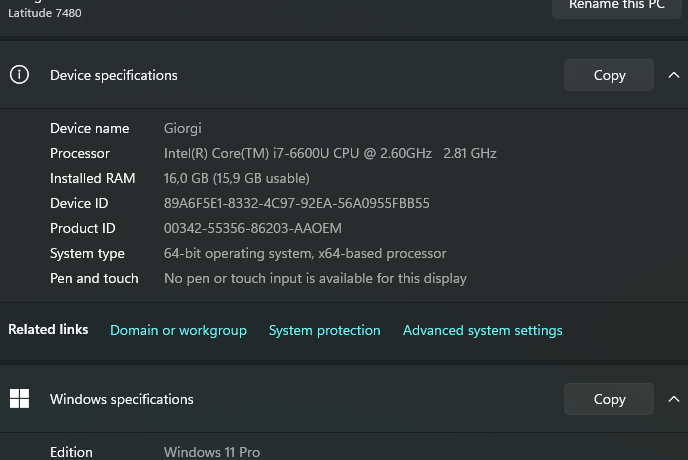Click the Related links label
Viewport: 688px width, 460px height.
tap(48, 329)
